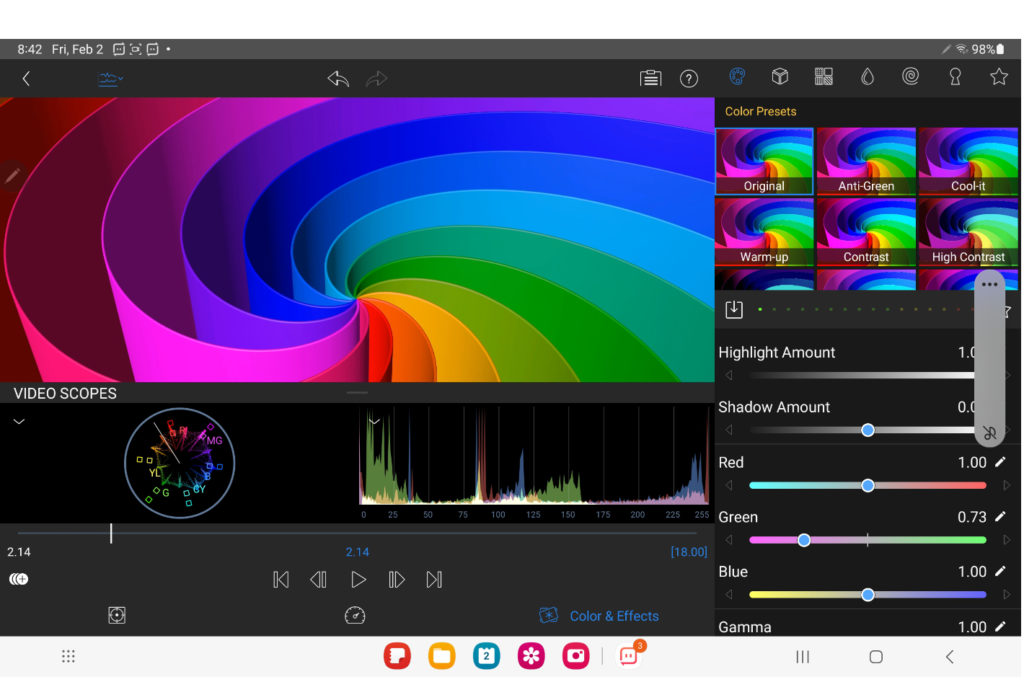
Task: Open the help question mark
Action: [x=688, y=79]
